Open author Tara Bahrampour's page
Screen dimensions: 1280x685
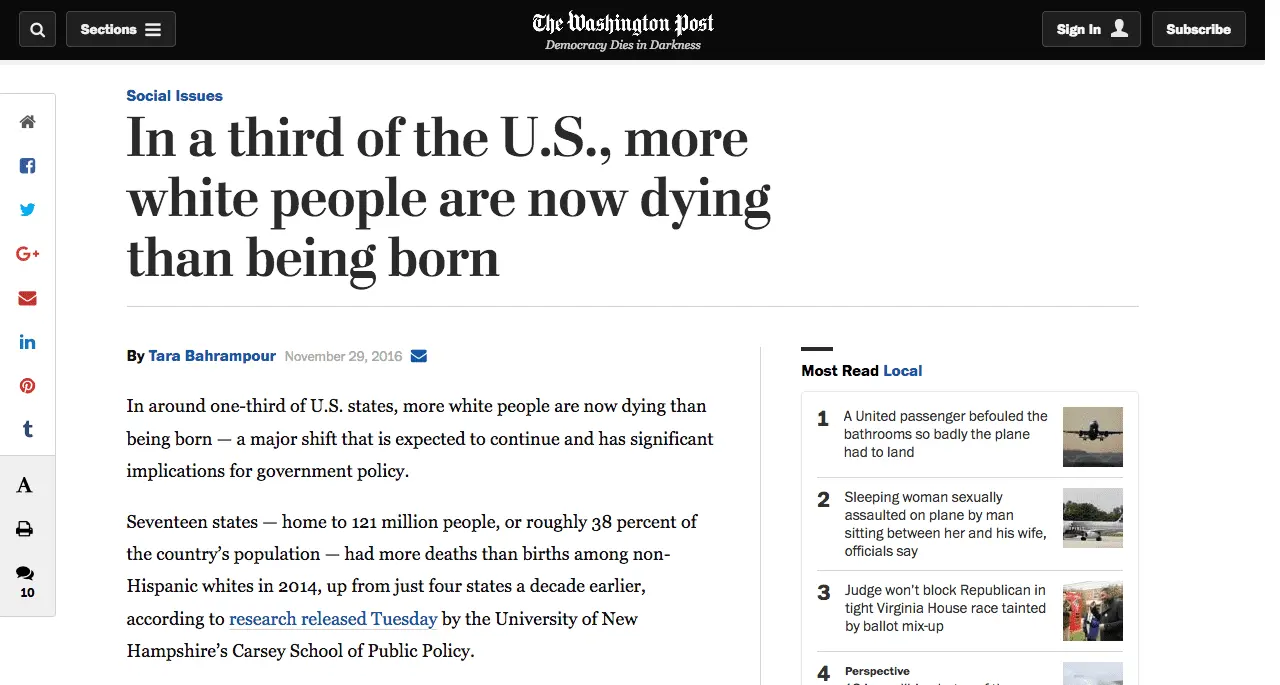pos(212,356)
